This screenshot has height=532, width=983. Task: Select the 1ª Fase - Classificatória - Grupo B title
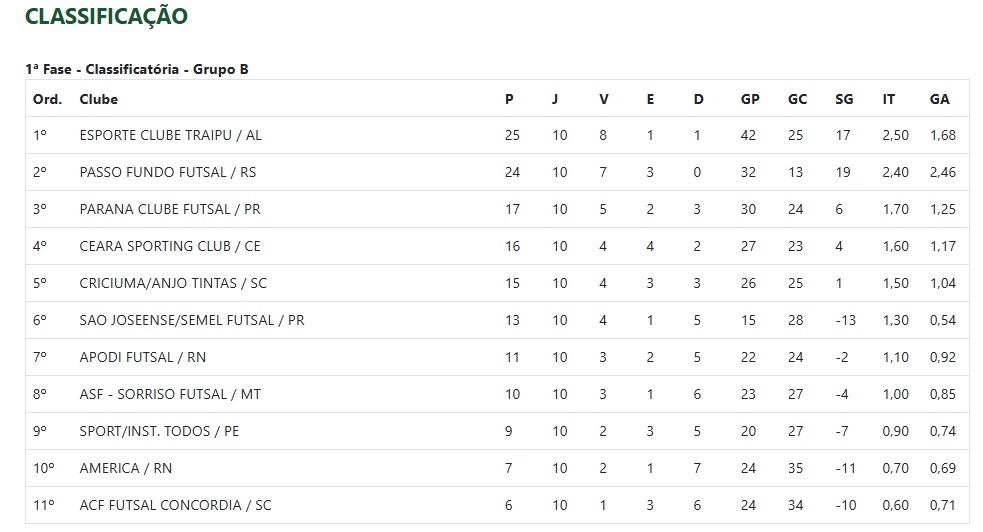coord(137,70)
